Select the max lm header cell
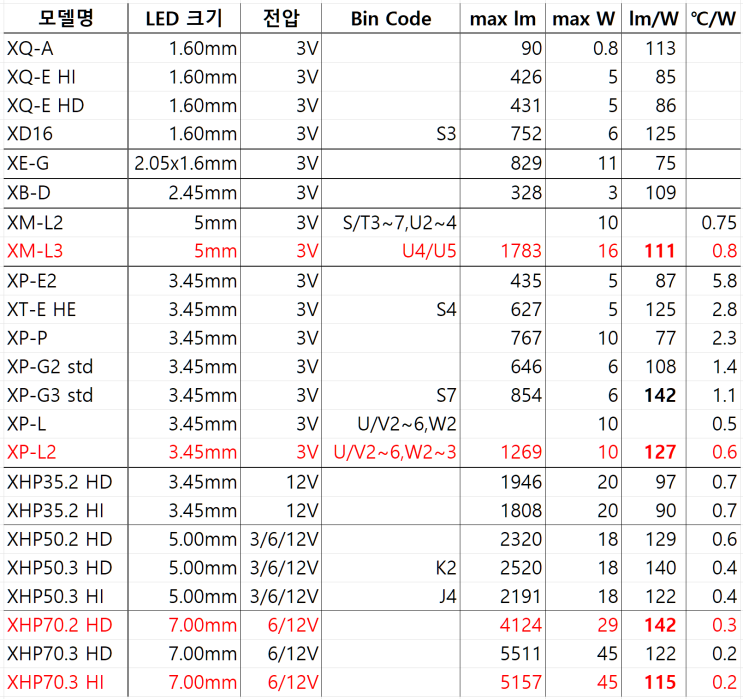 [x=503, y=19]
